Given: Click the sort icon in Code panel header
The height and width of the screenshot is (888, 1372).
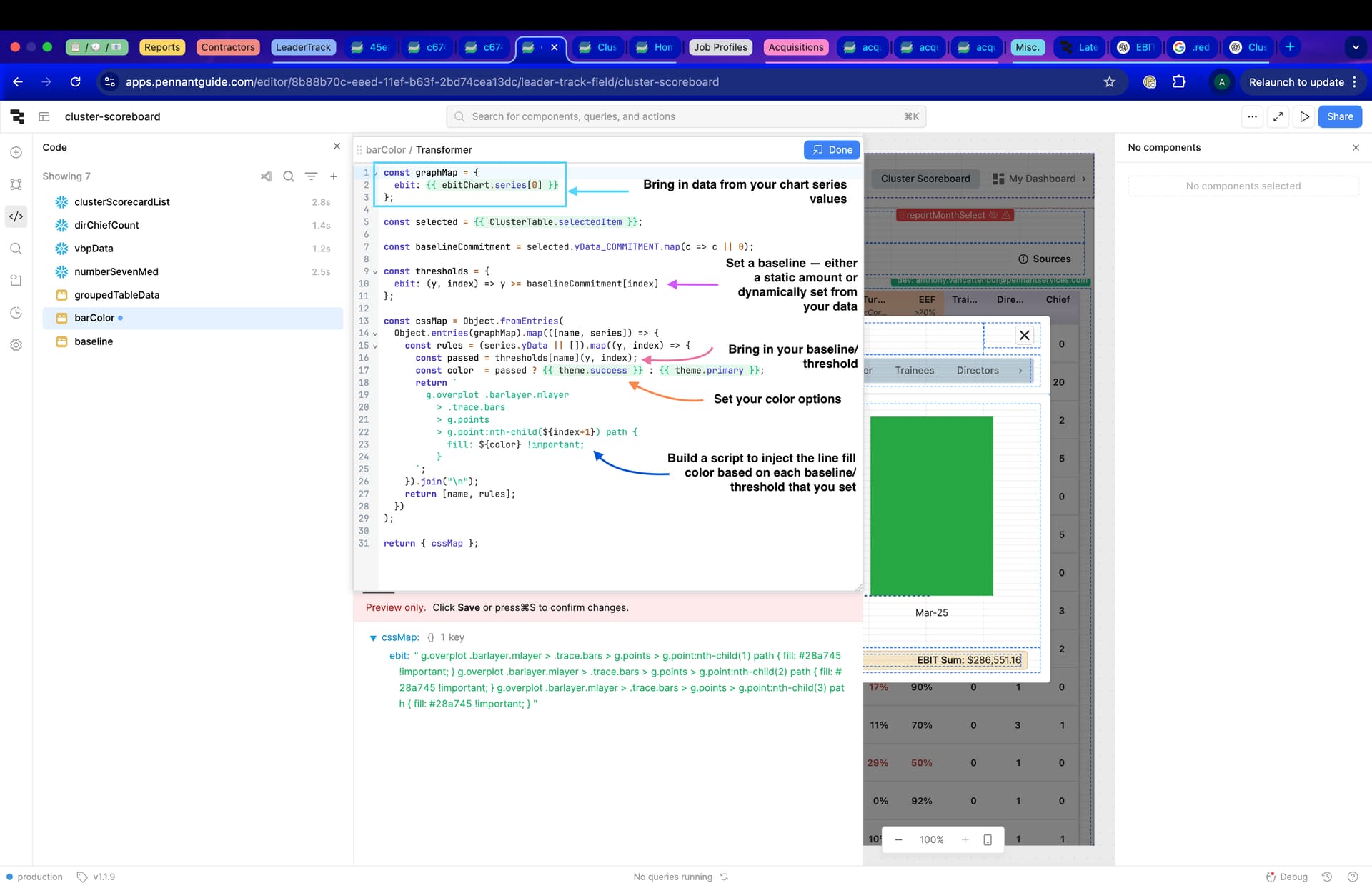Looking at the screenshot, I should 266,176.
